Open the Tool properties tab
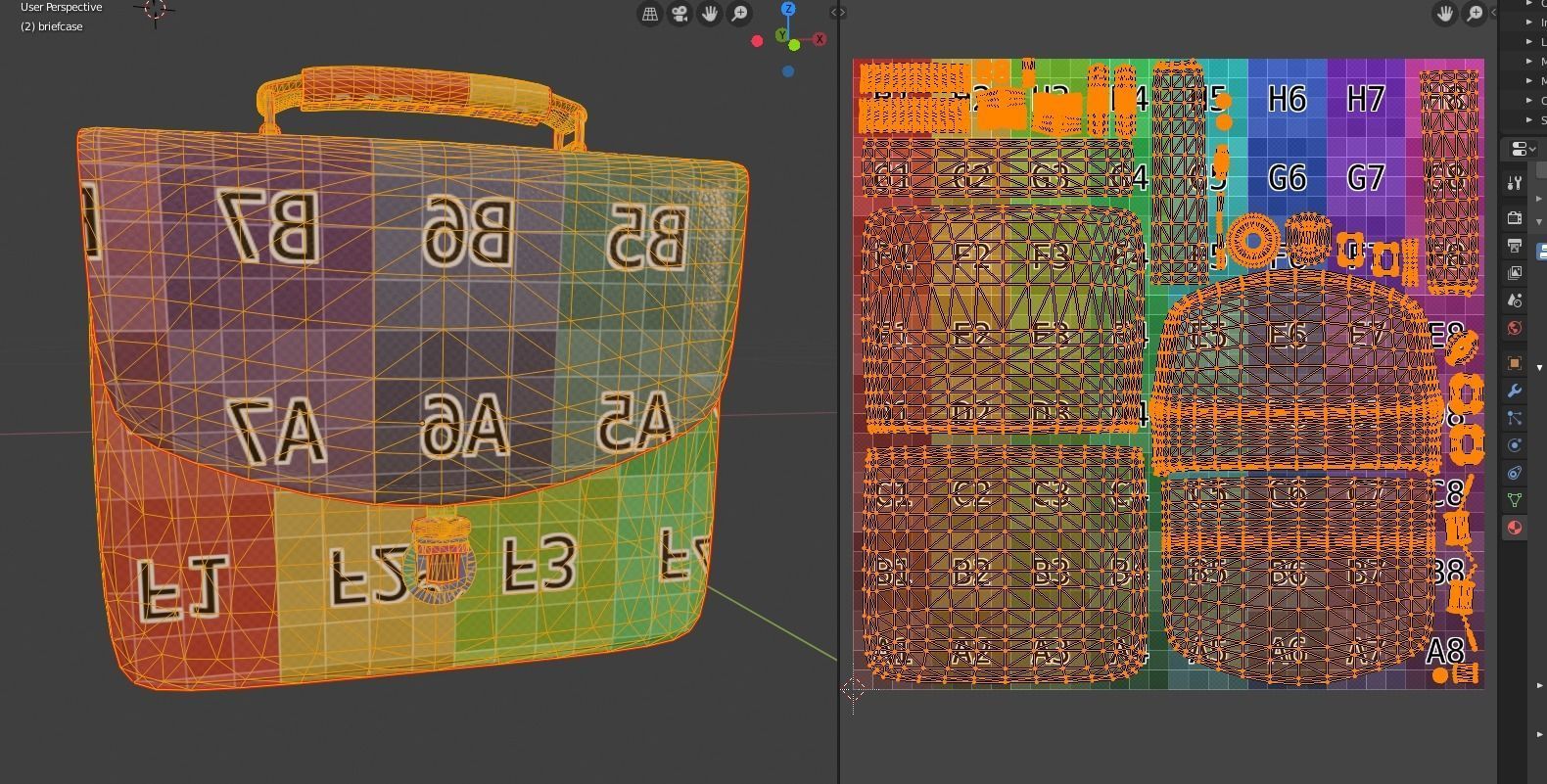Image resolution: width=1547 pixels, height=784 pixels. point(1515,183)
